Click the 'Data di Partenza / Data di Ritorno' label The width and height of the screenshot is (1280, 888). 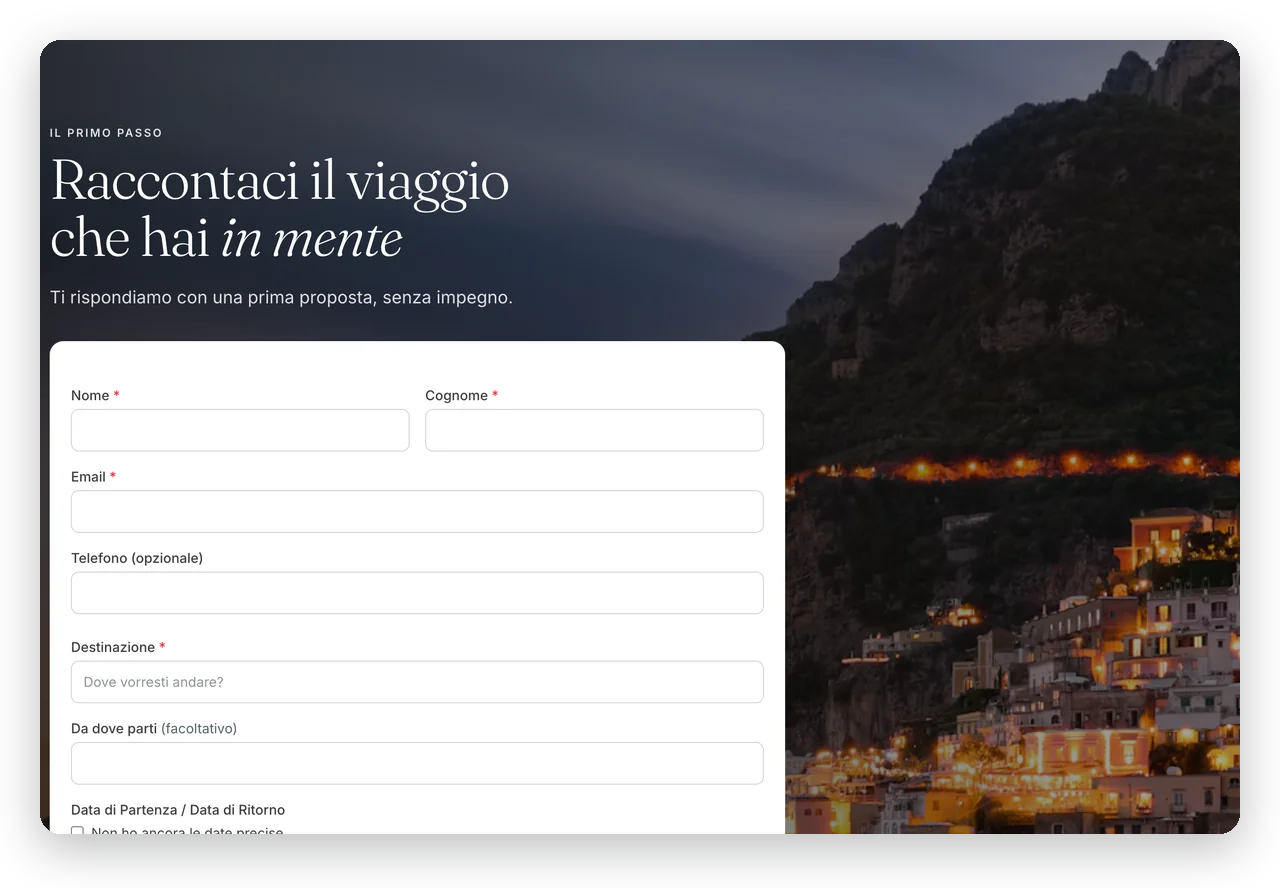(178, 810)
